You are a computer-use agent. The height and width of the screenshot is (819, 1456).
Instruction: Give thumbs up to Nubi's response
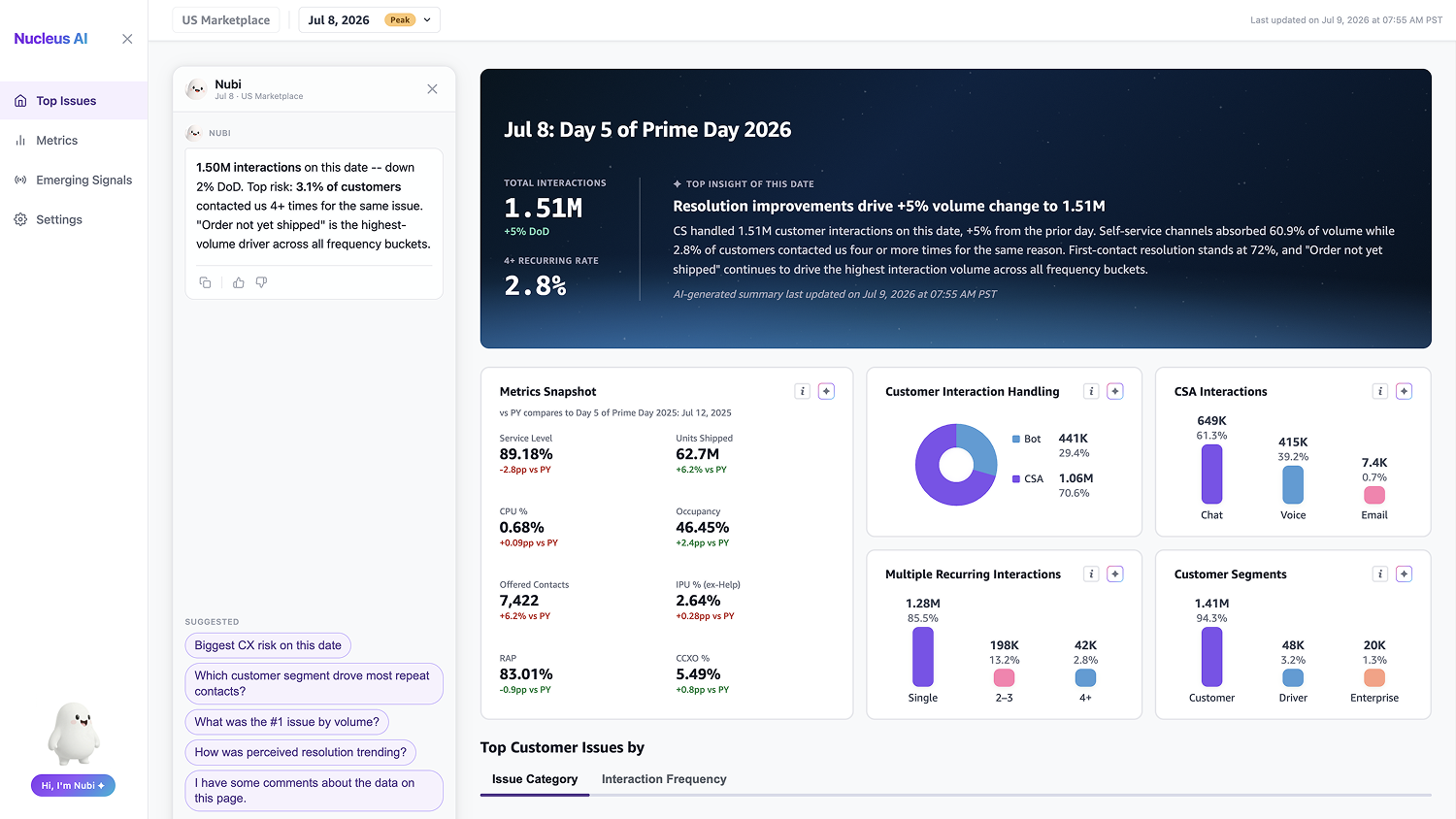[x=238, y=282]
